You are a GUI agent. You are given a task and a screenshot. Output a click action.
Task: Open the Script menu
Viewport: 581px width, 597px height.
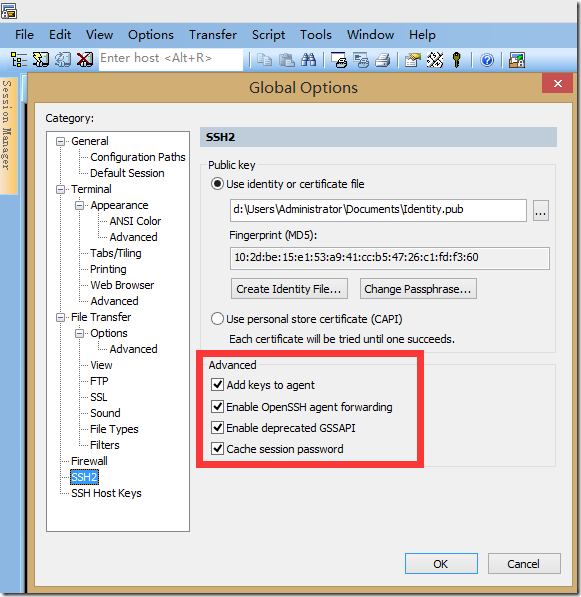268,35
